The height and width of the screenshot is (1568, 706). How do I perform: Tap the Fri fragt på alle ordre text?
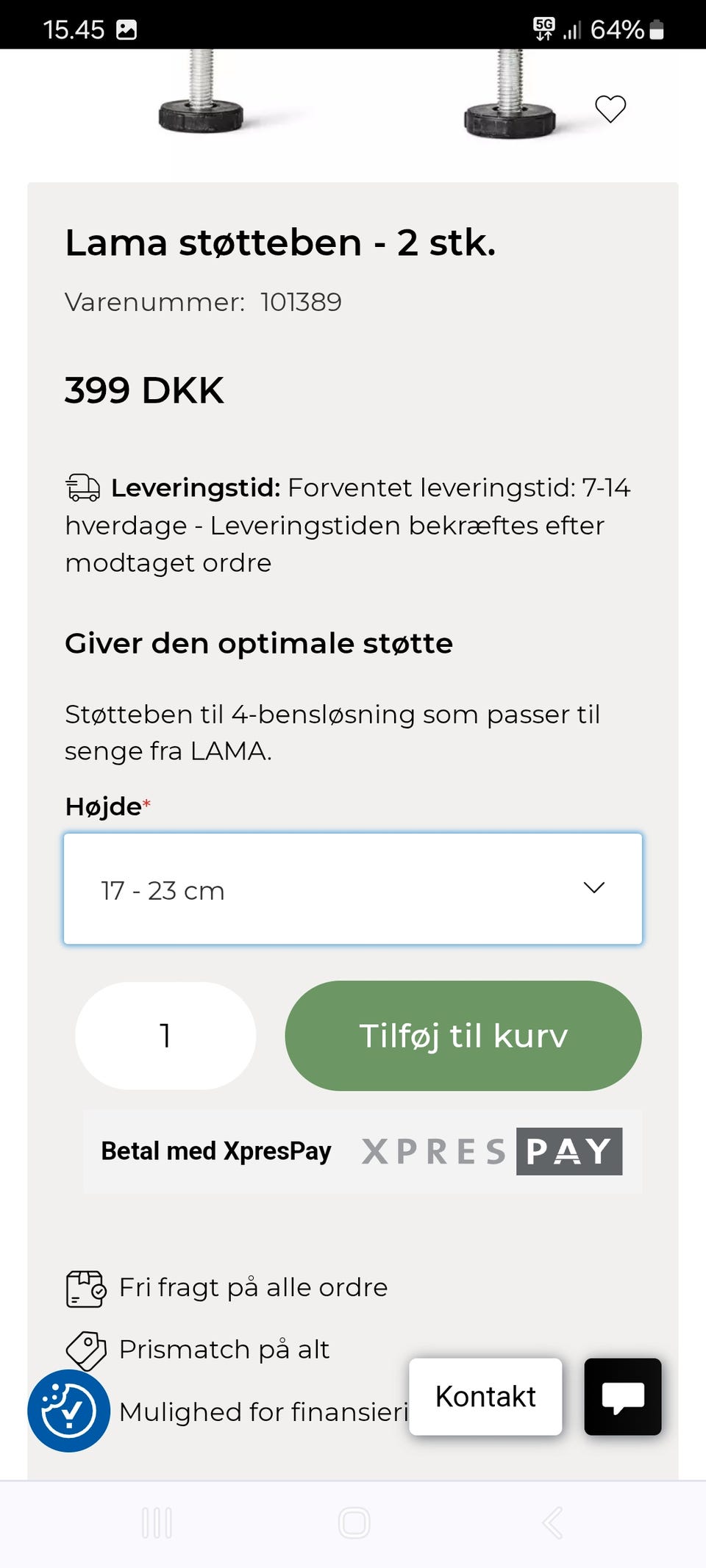pyautogui.click(x=253, y=1288)
